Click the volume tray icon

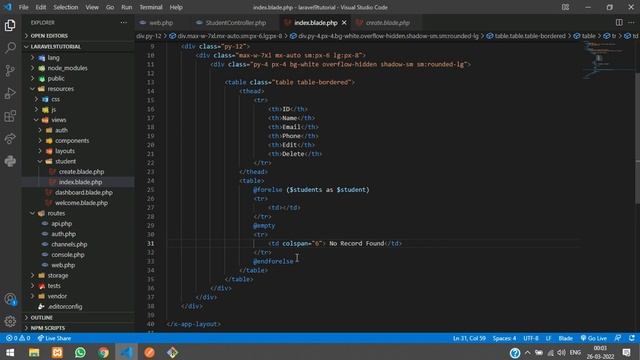coord(562,353)
